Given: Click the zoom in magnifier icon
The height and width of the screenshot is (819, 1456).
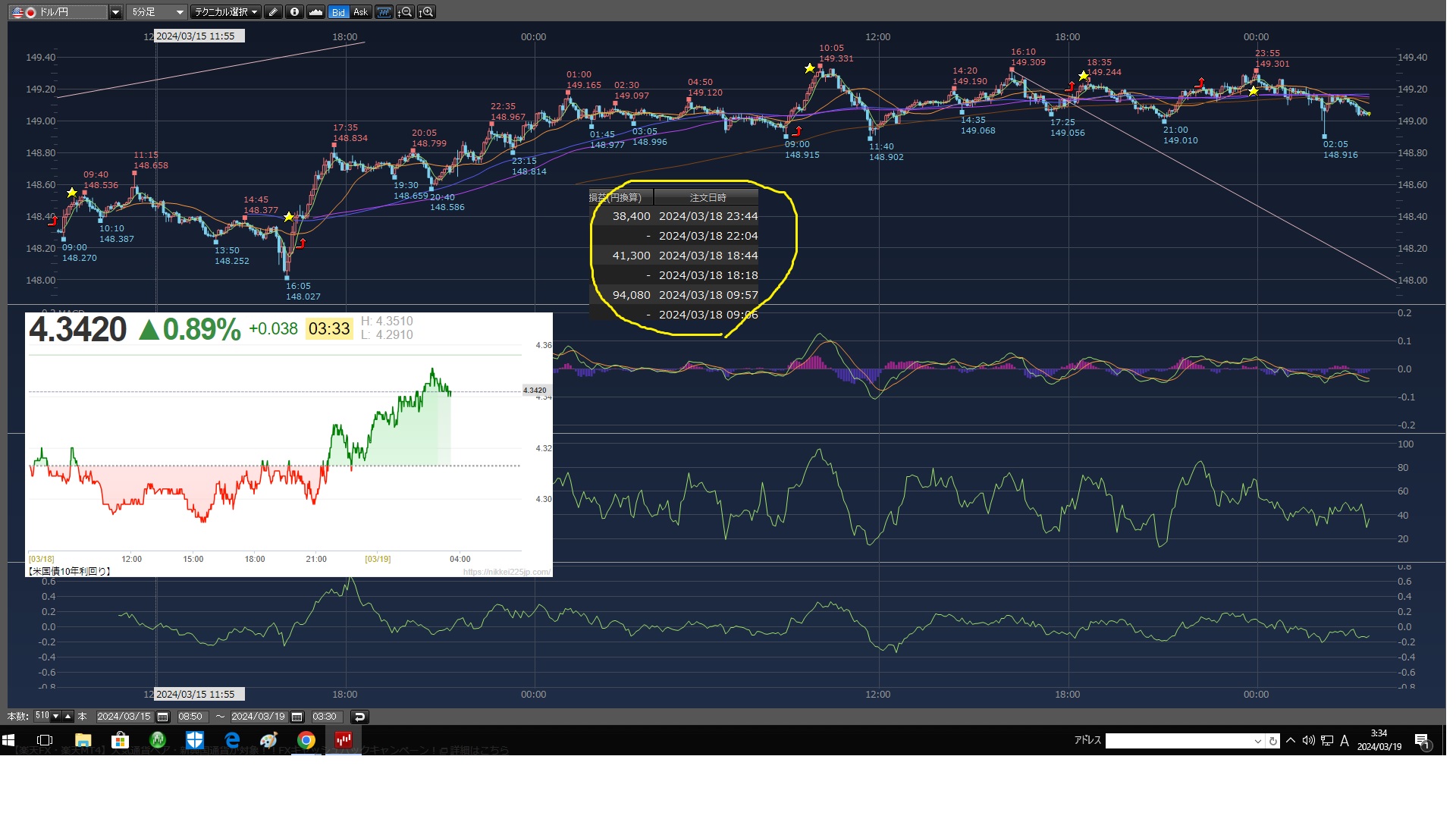Looking at the screenshot, I should point(427,12).
